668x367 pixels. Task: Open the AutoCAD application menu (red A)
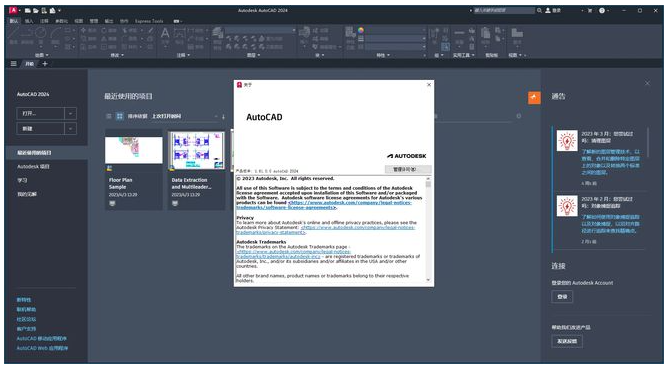coord(13,10)
